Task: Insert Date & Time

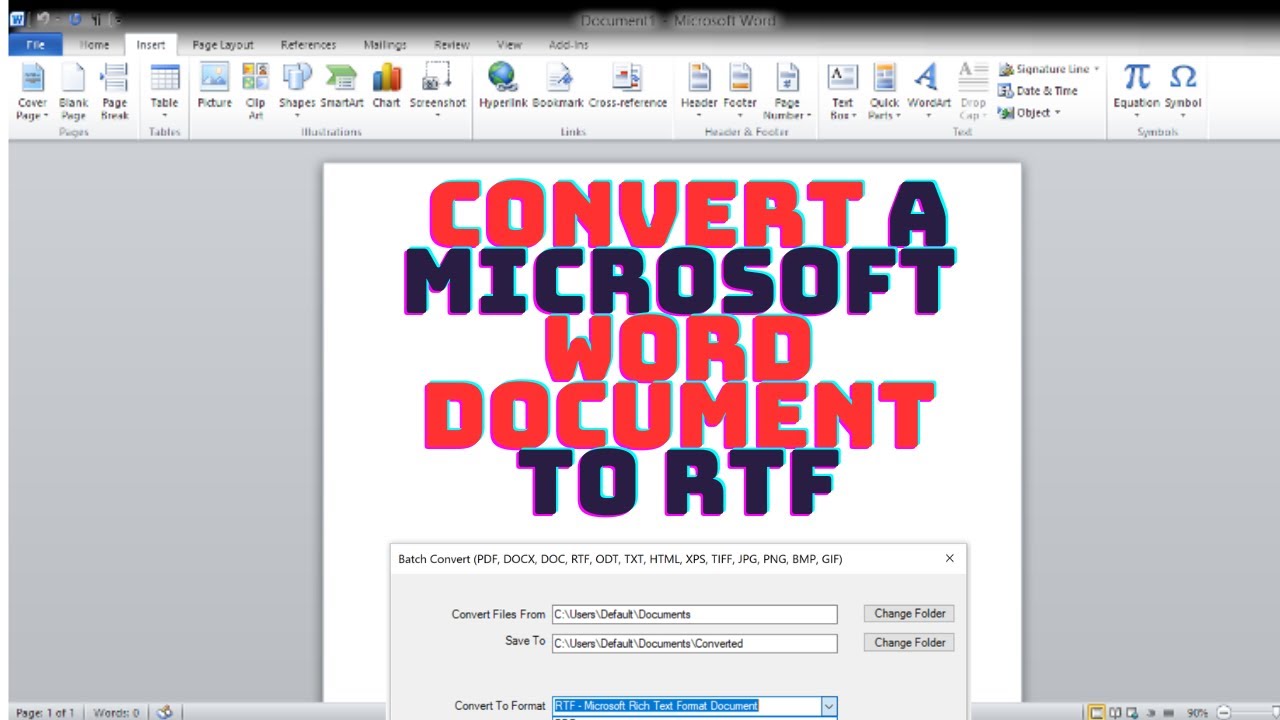Action: [x=1038, y=91]
